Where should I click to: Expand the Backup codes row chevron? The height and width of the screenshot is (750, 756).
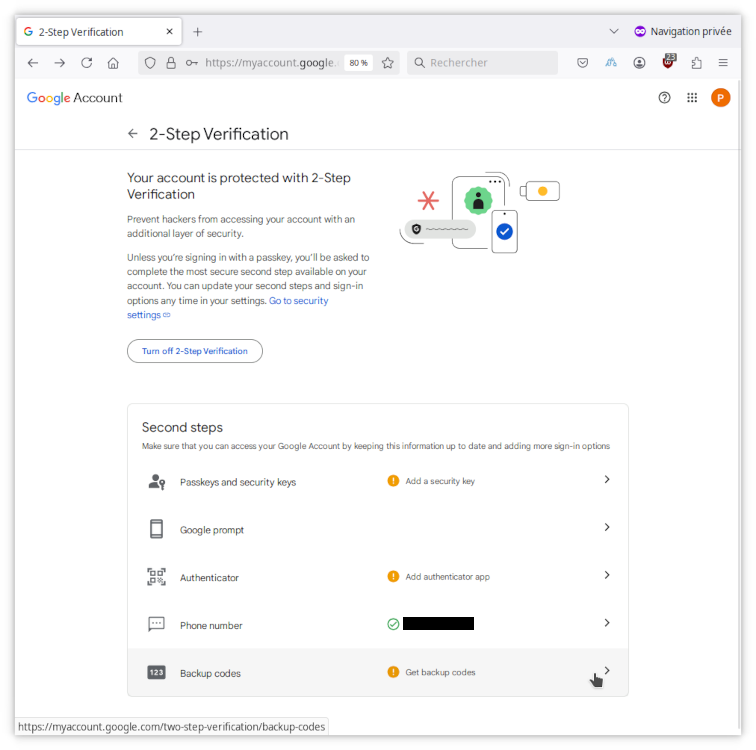(607, 670)
